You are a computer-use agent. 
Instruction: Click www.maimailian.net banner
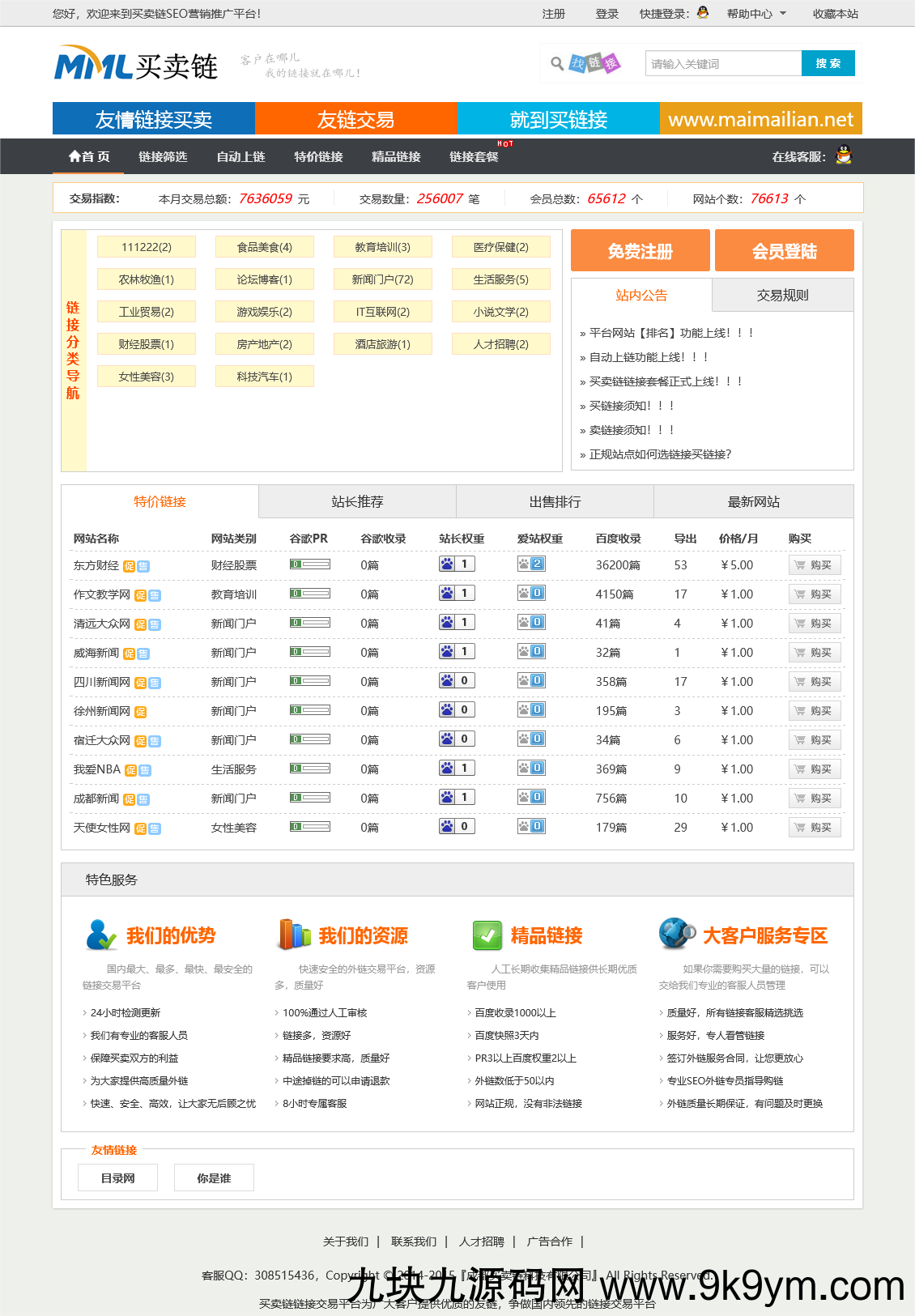click(x=761, y=118)
